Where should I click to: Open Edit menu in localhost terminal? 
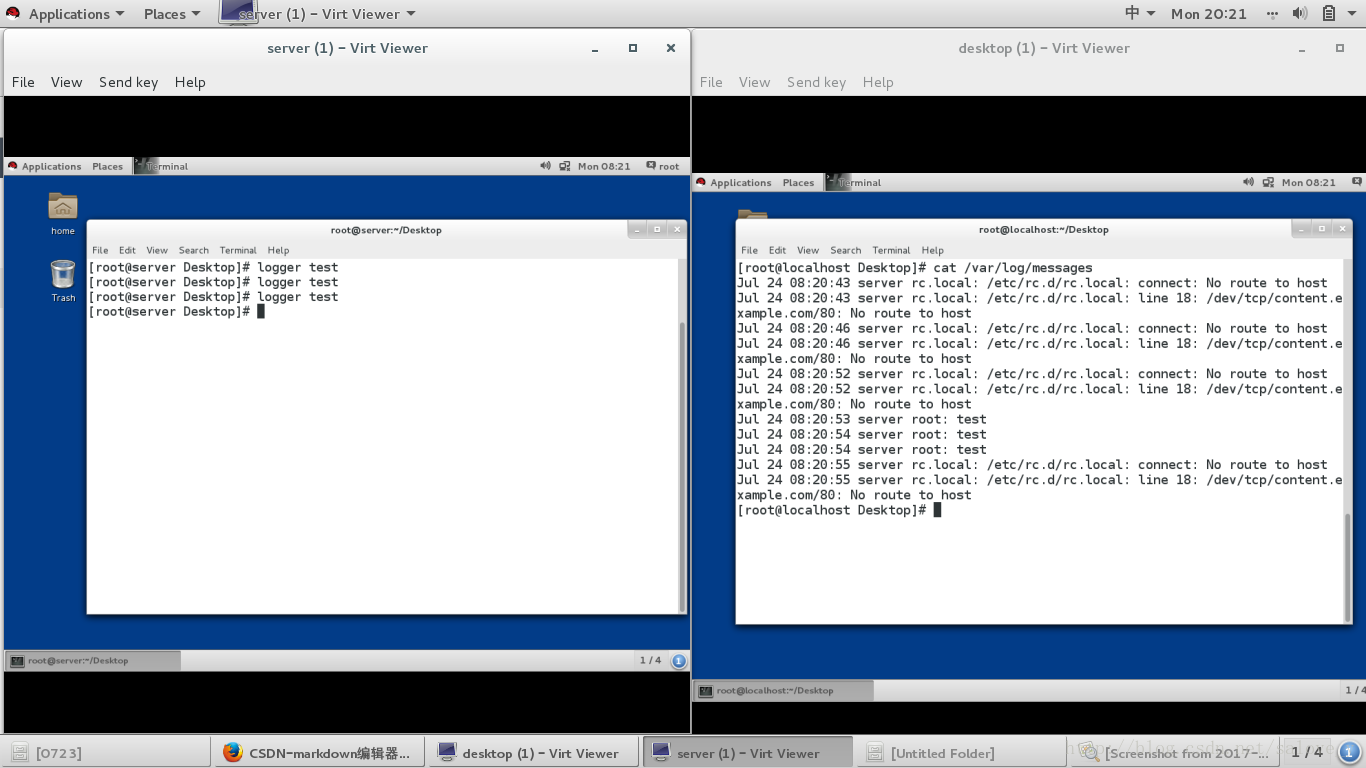click(777, 250)
